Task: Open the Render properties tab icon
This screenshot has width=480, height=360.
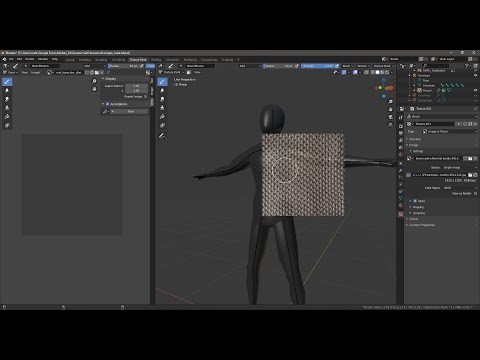Action: 401,126
